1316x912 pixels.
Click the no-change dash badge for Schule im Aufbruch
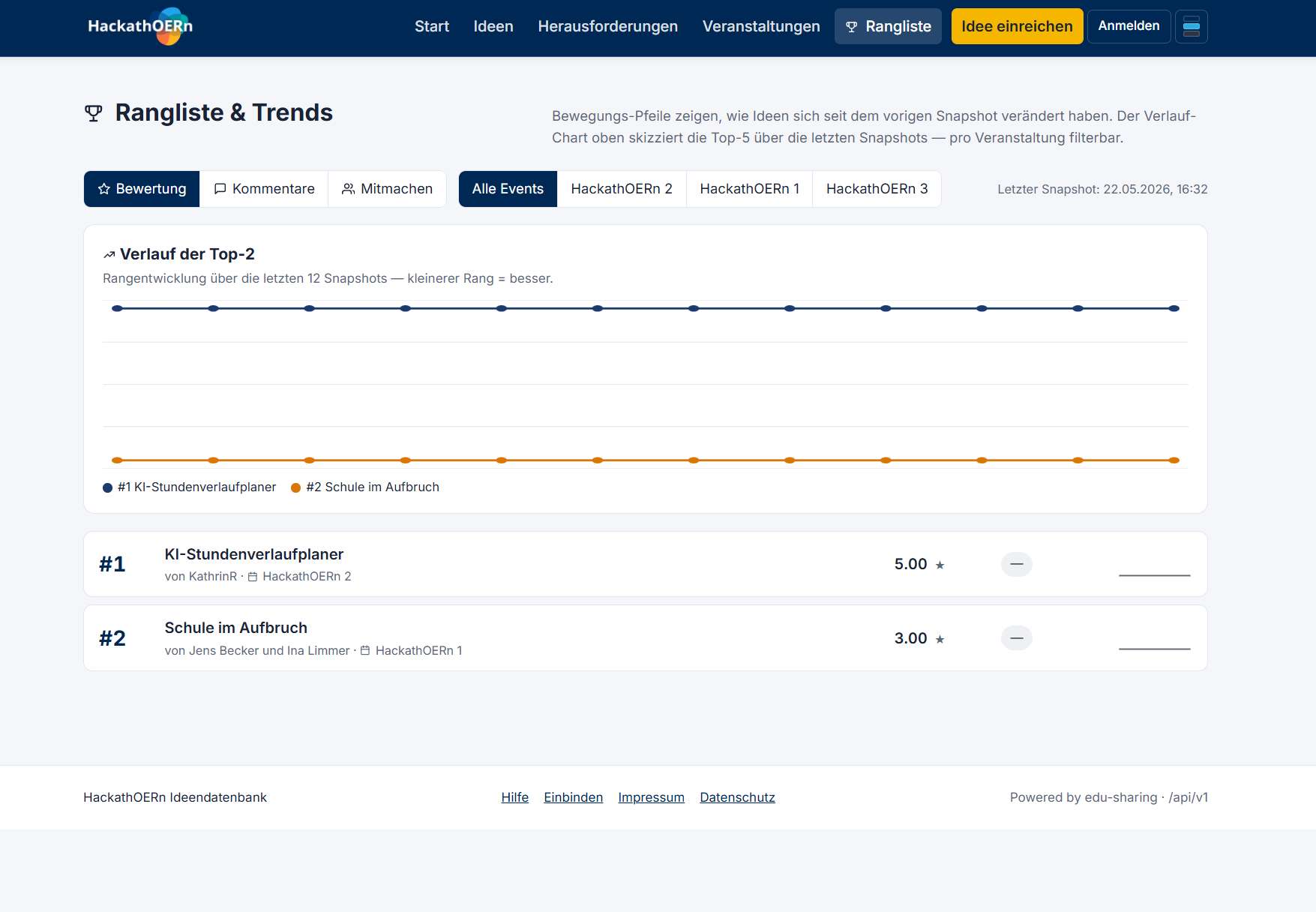click(1017, 638)
